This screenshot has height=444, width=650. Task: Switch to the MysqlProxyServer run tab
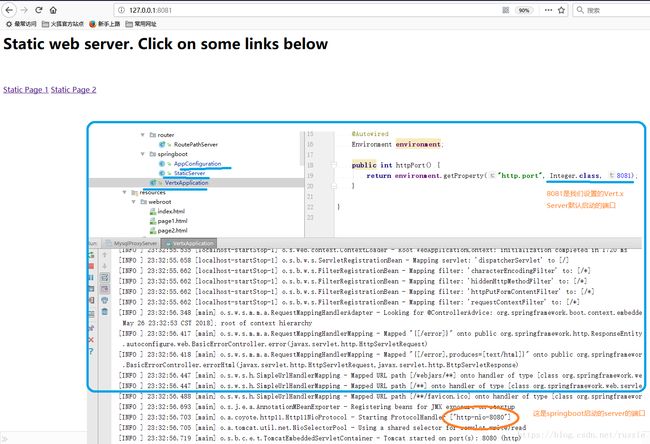(131, 243)
